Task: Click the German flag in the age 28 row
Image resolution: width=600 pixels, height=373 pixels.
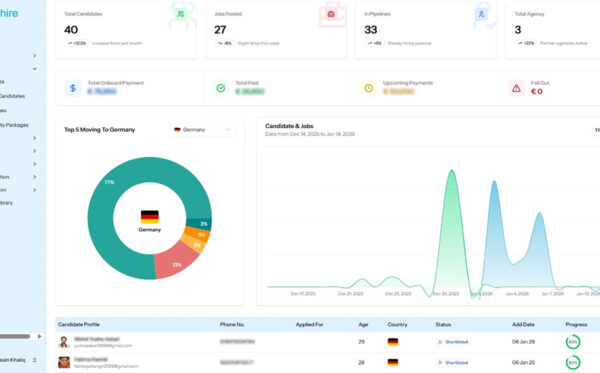Action: click(x=393, y=362)
